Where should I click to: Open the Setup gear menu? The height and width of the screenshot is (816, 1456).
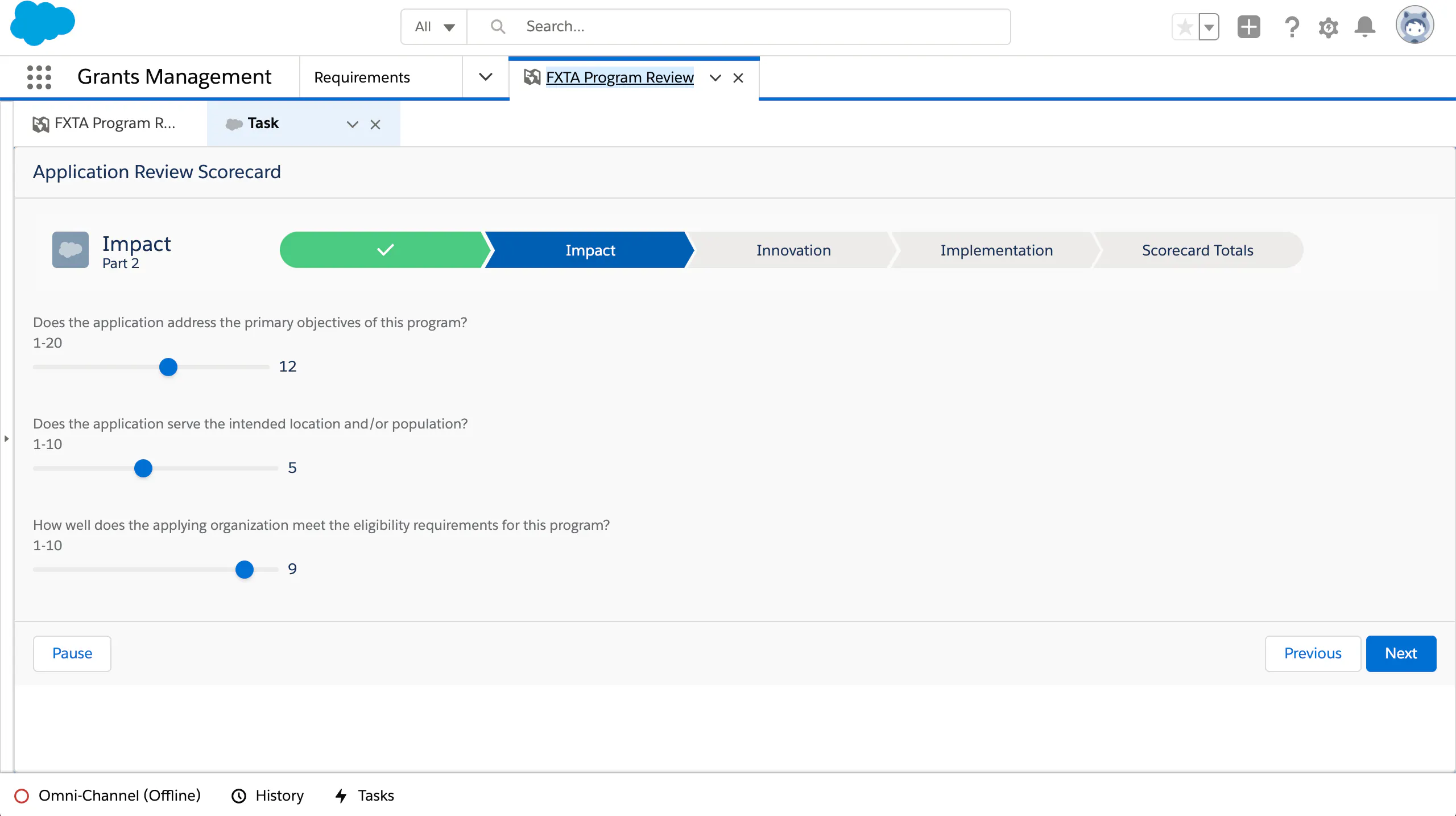(1328, 27)
